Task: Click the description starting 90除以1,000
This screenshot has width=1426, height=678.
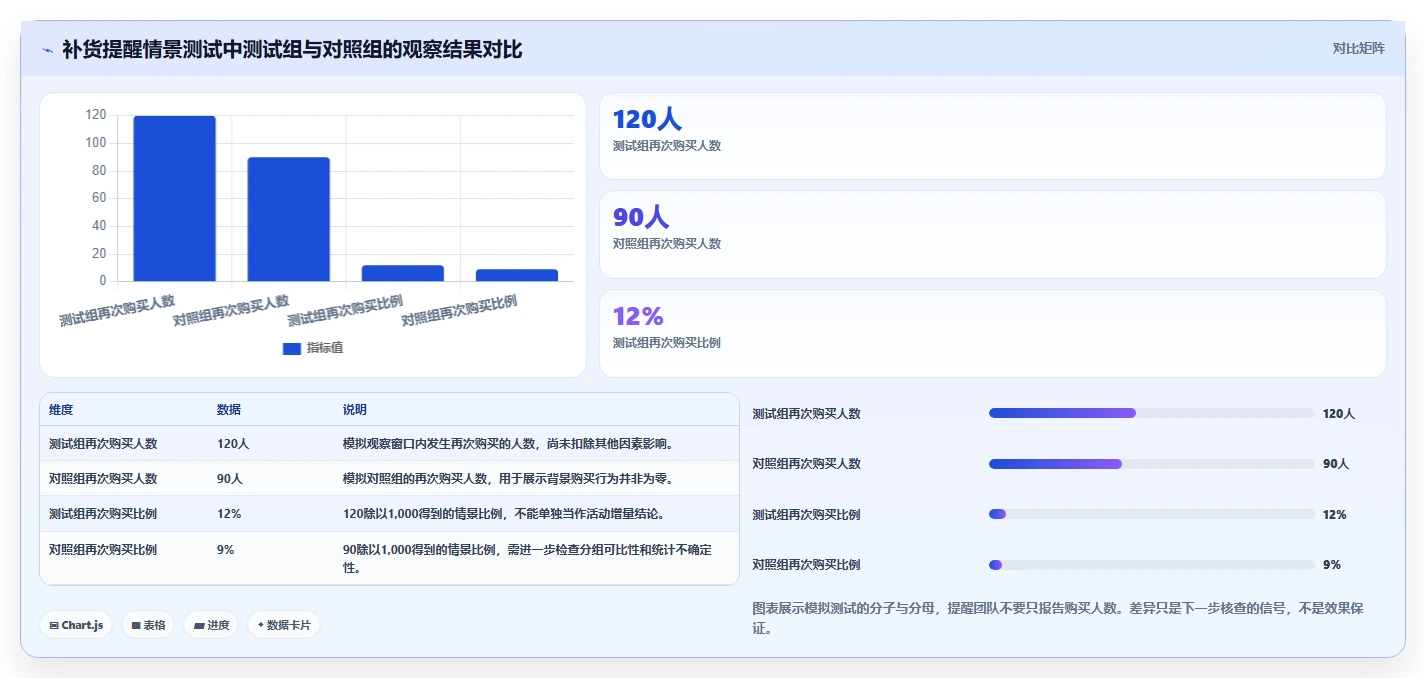Action: point(528,558)
